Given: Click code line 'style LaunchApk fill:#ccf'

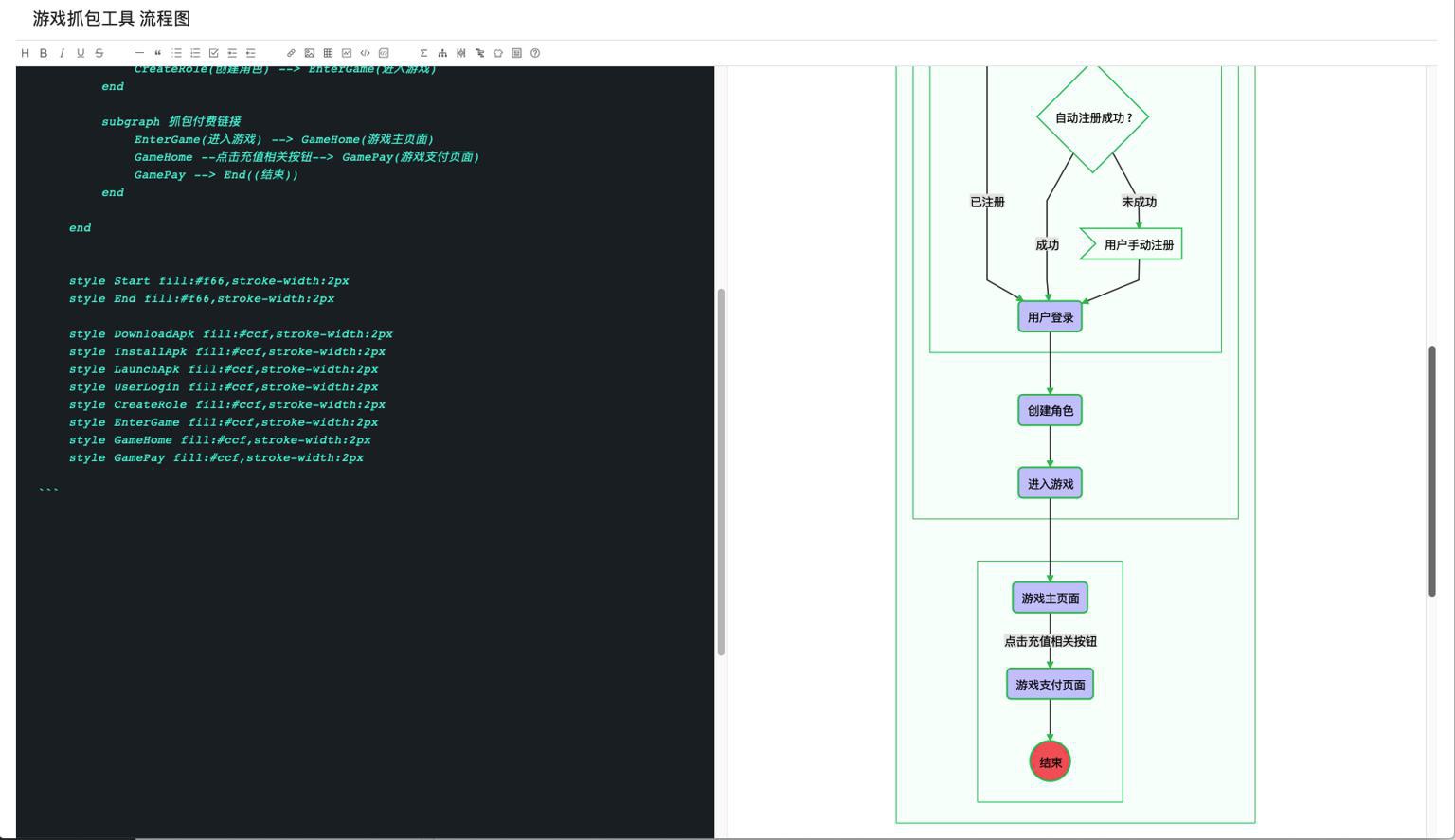Looking at the screenshot, I should [x=224, y=369].
